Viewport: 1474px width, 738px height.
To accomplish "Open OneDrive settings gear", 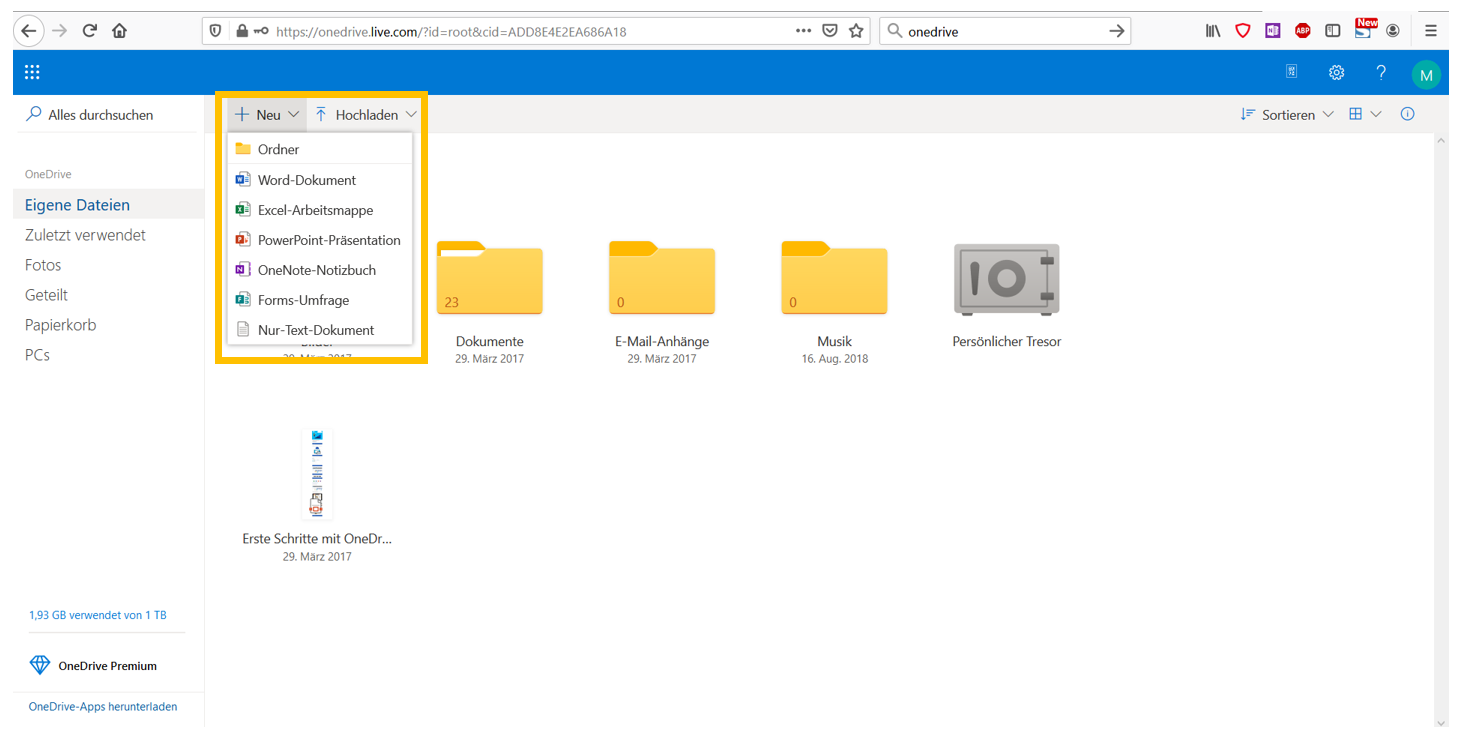I will [1336, 72].
